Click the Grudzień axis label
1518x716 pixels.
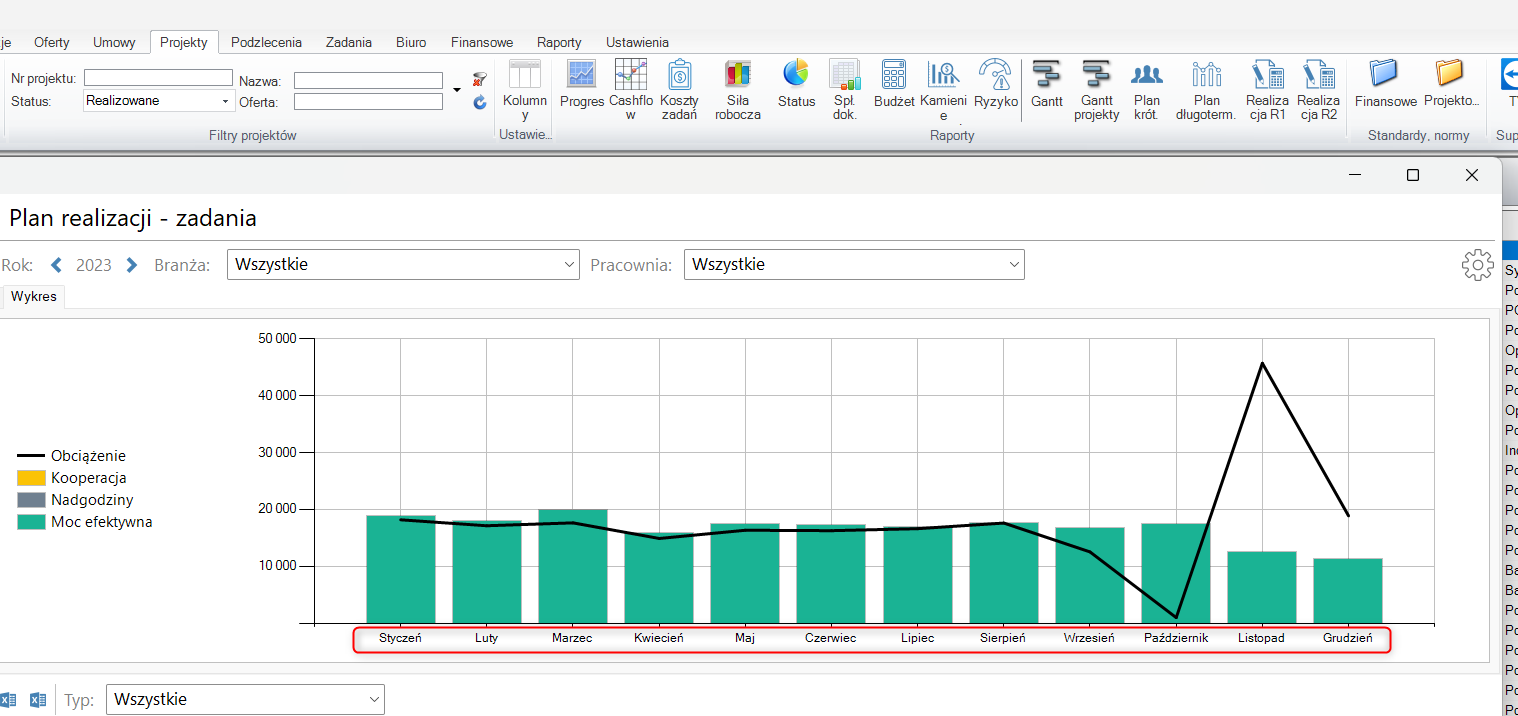pos(1348,638)
